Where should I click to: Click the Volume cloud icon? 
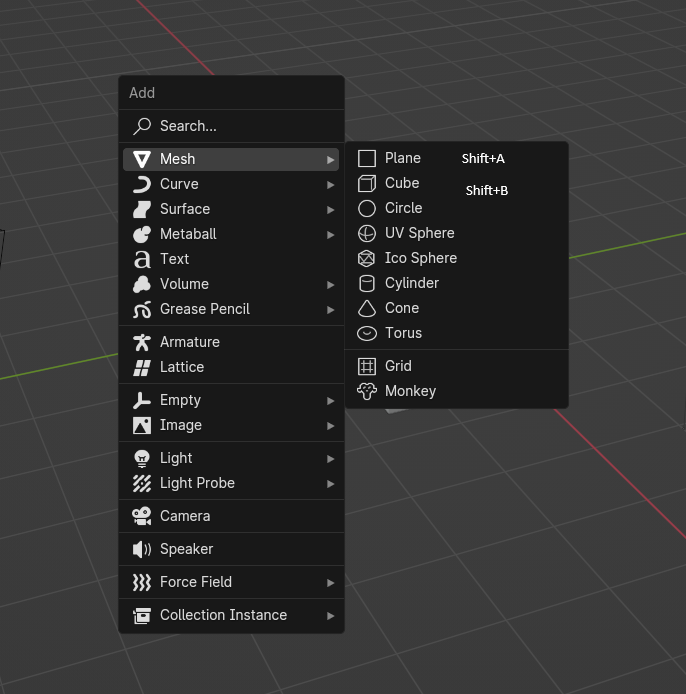142,285
